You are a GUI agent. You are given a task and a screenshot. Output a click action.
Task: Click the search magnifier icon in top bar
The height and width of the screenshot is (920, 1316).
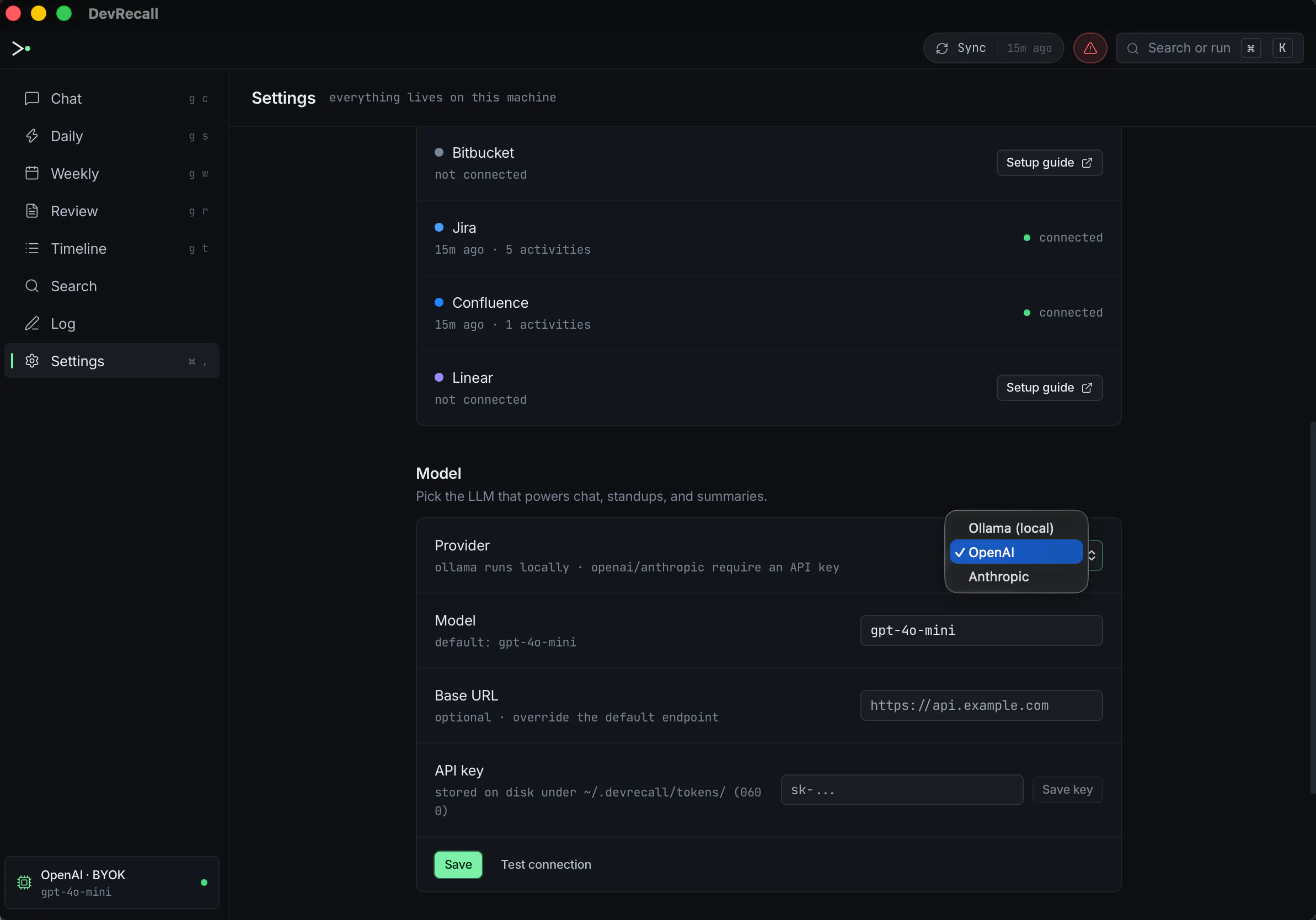point(1132,49)
